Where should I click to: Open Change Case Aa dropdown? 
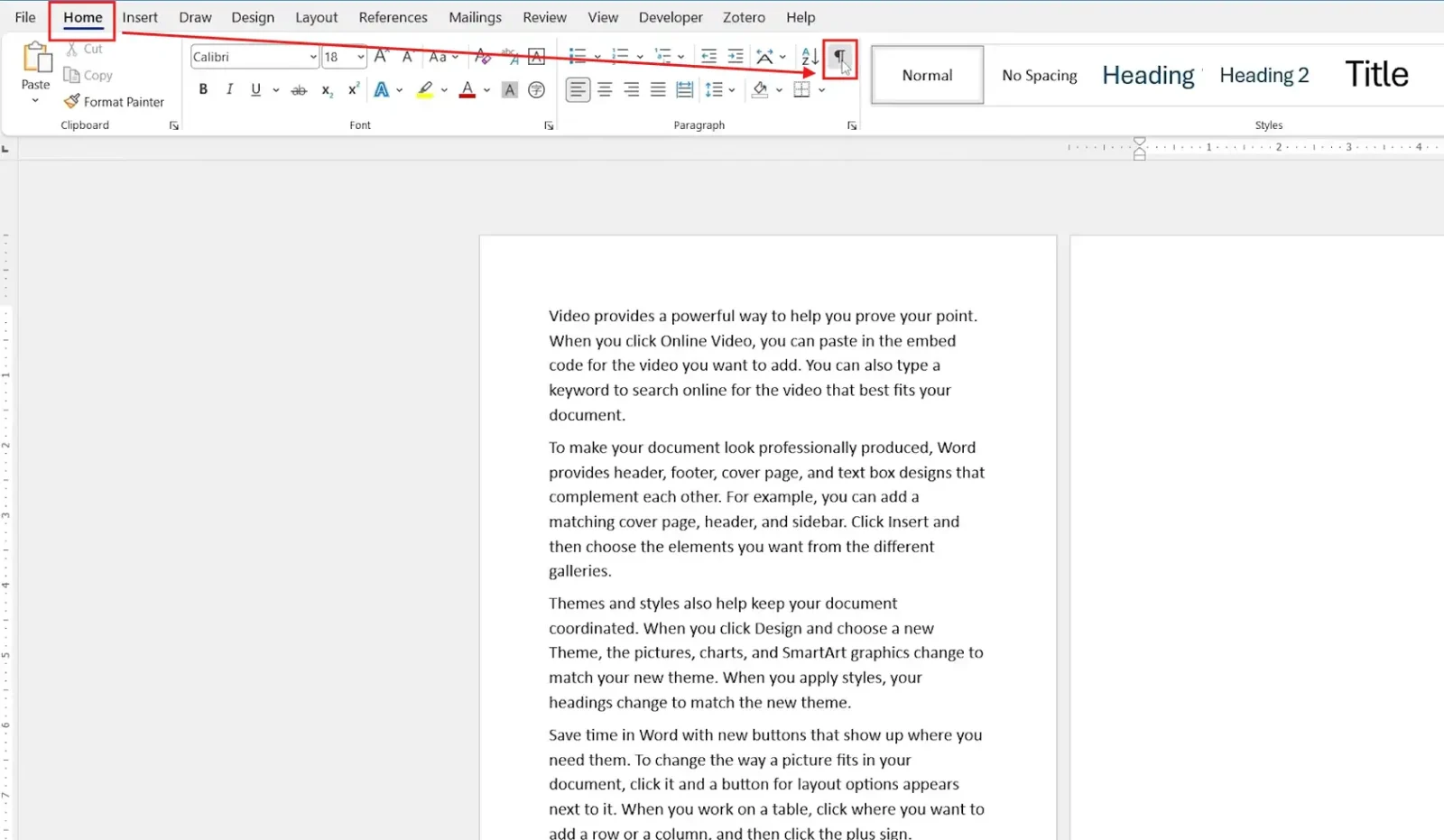(443, 57)
